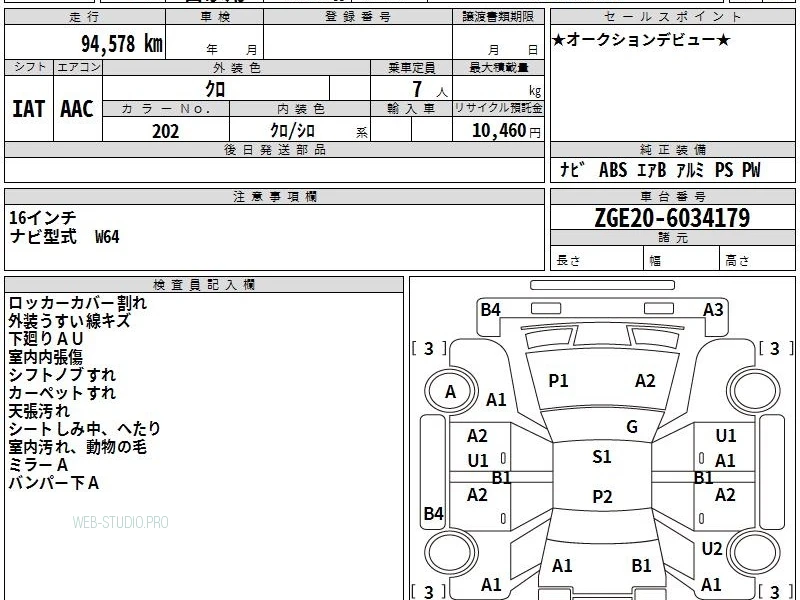Select the IAT transmission value

(29, 109)
